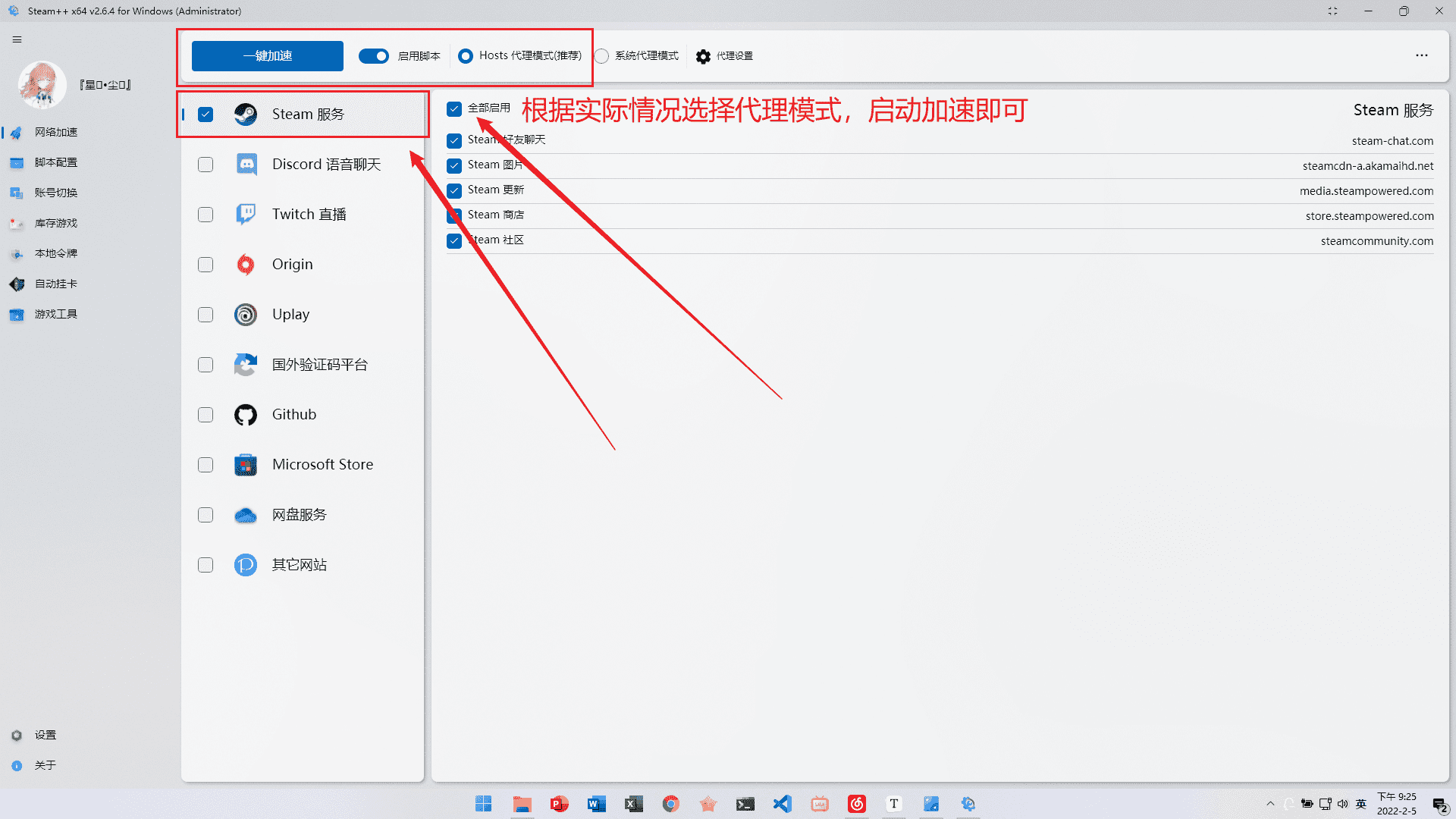Image resolution: width=1456 pixels, height=819 pixels.
Task: Check the 网盘服务 checkbox
Action: pos(206,515)
